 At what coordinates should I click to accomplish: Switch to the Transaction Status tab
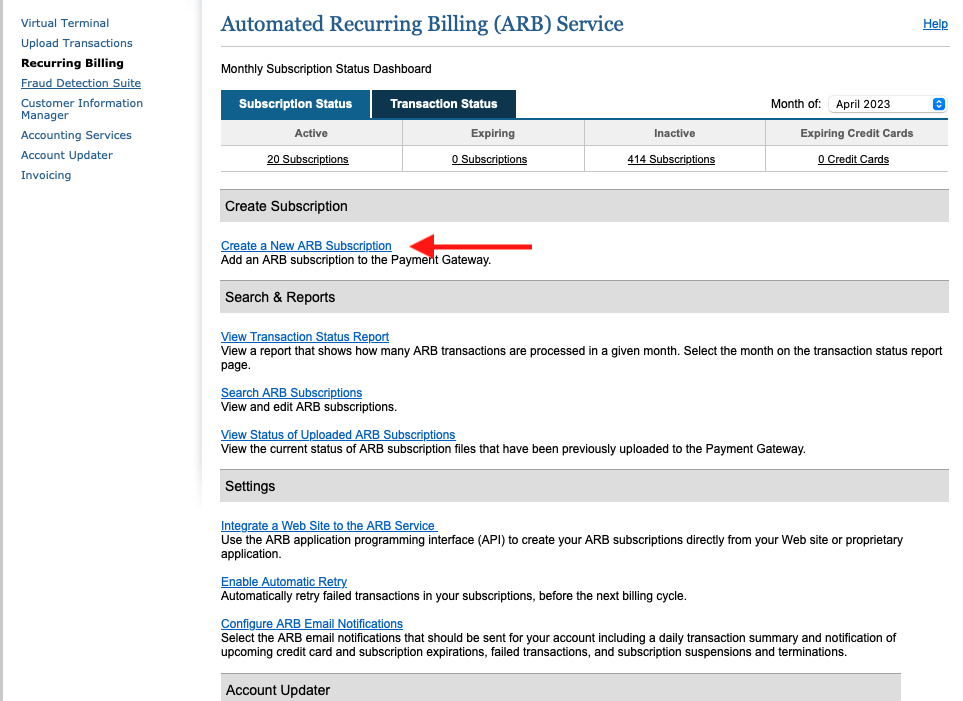click(x=443, y=104)
